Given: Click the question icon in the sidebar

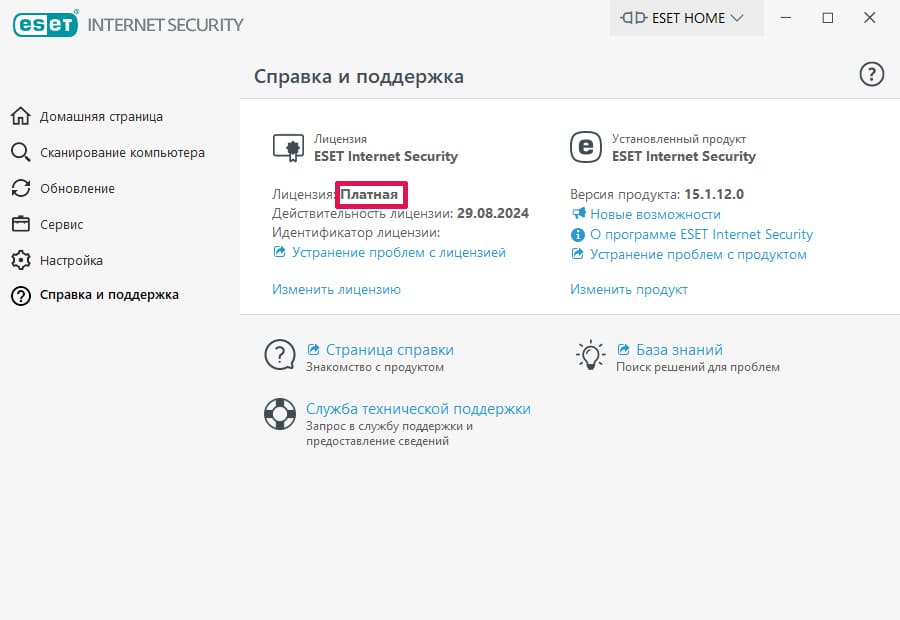Looking at the screenshot, I should [21, 296].
